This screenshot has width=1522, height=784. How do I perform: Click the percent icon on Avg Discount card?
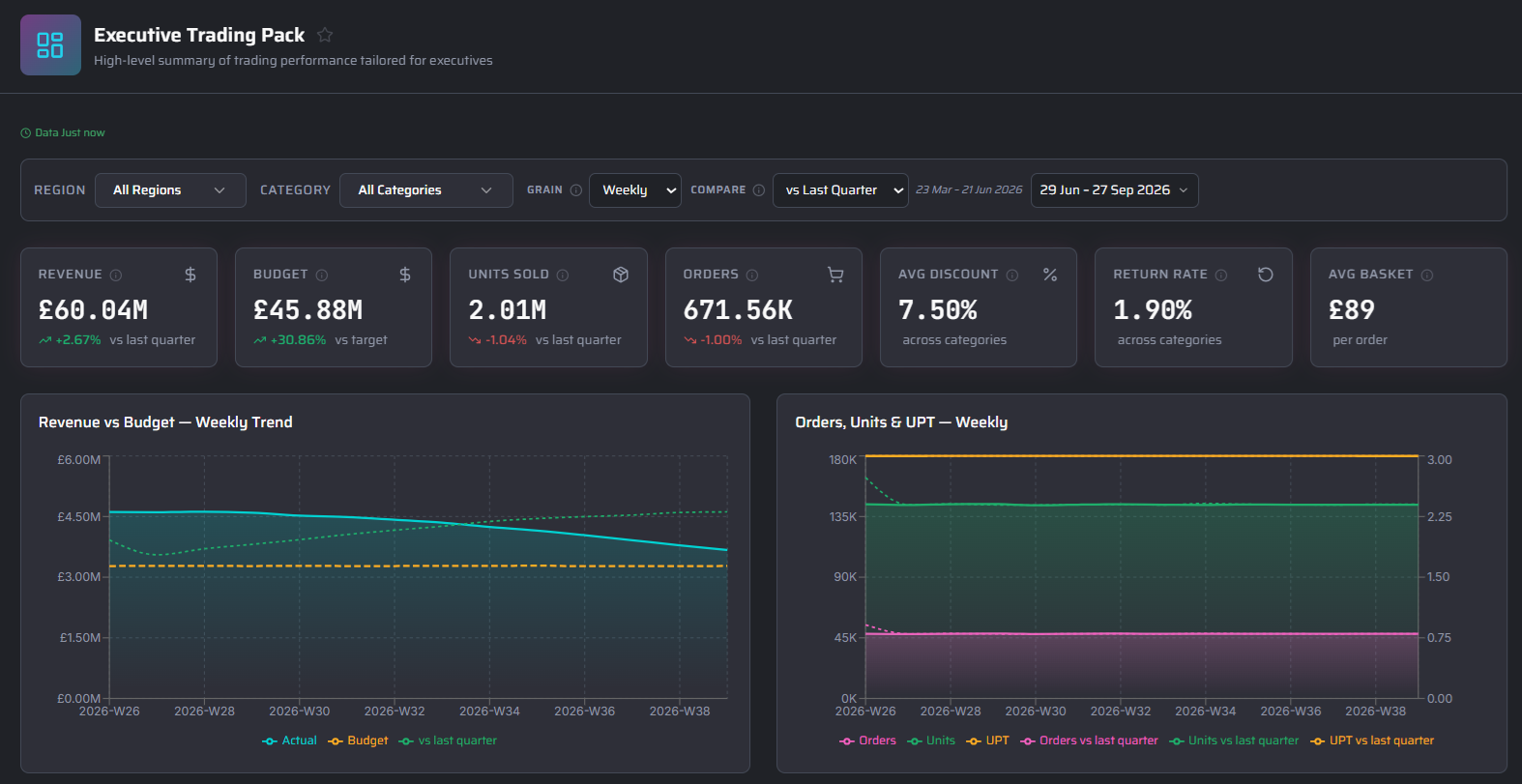coord(1050,275)
